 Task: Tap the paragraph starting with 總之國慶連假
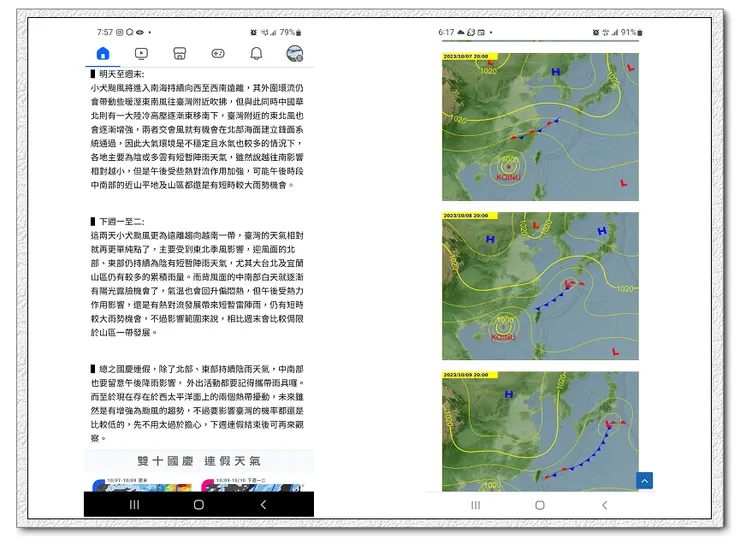click(197, 403)
